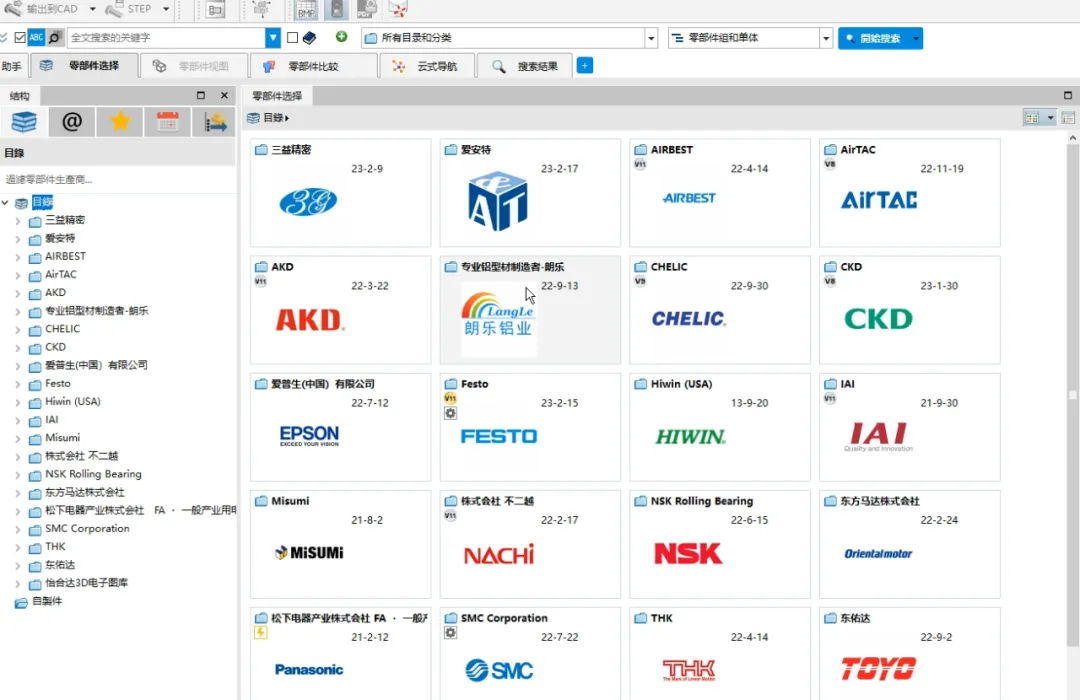1080x700 pixels.
Task: Click the green plus add icon
Action: click(x=341, y=37)
